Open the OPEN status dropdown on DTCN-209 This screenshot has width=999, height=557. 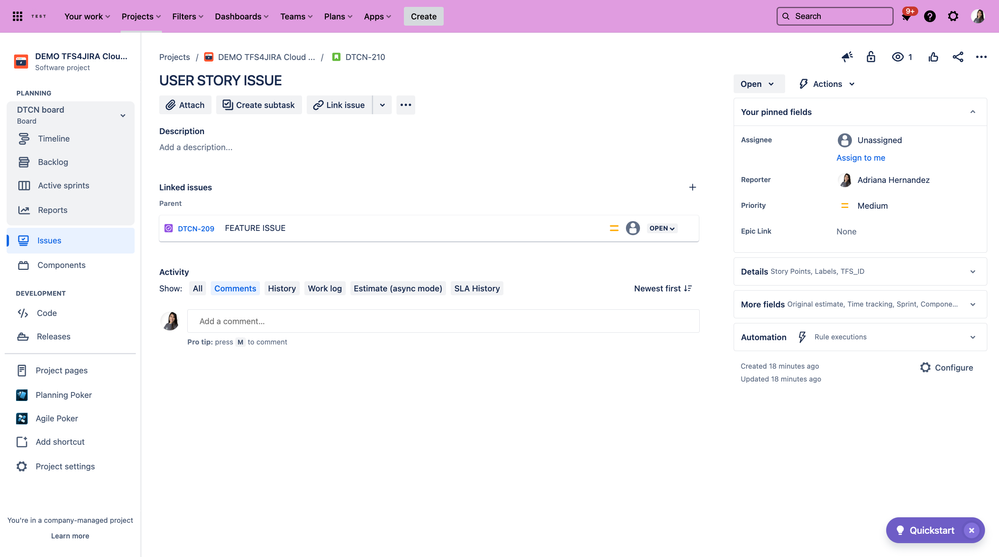(662, 228)
